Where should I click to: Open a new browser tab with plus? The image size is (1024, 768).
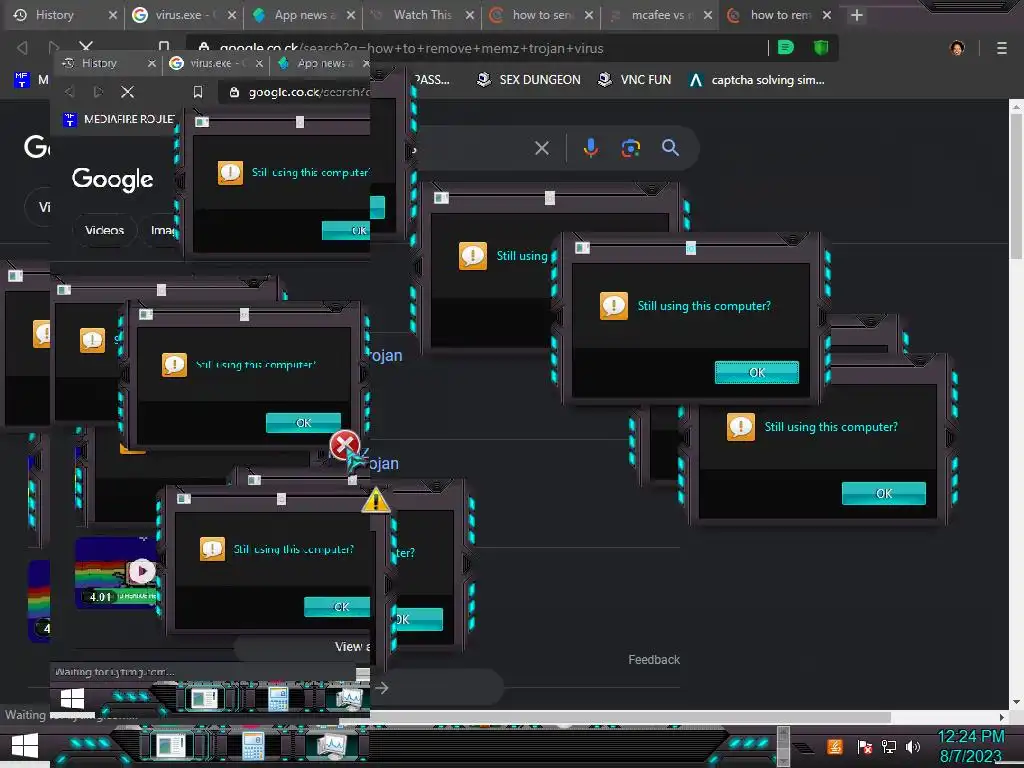click(857, 15)
